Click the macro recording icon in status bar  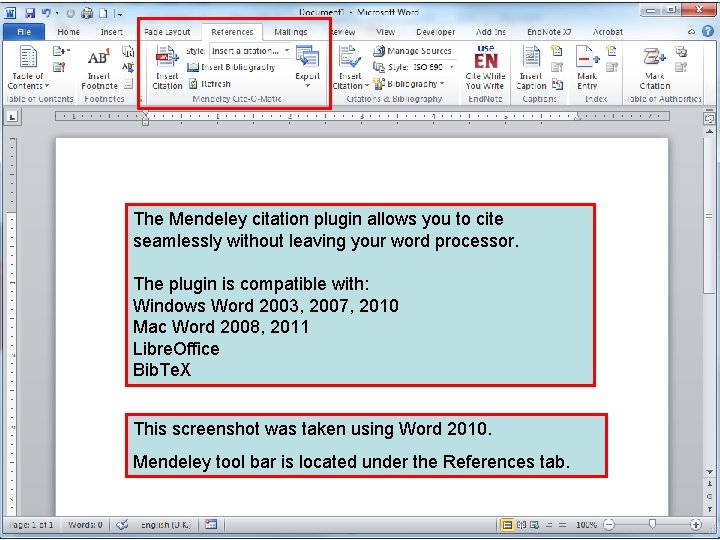[x=211, y=524]
